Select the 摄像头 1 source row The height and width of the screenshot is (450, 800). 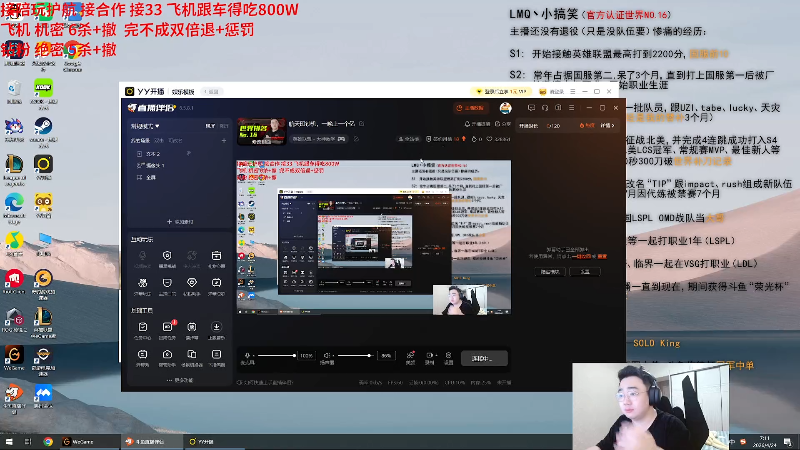tap(179, 165)
